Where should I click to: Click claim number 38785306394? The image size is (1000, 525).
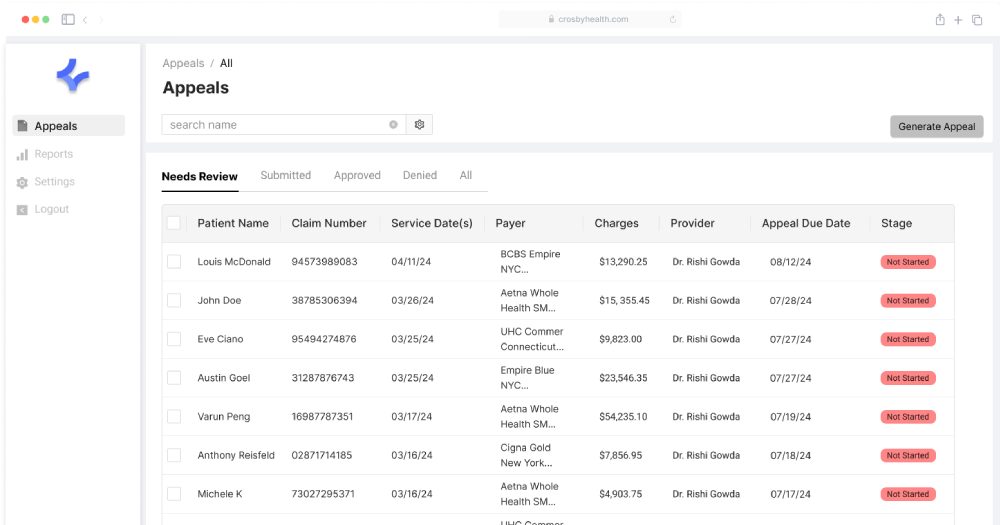[x=325, y=300]
